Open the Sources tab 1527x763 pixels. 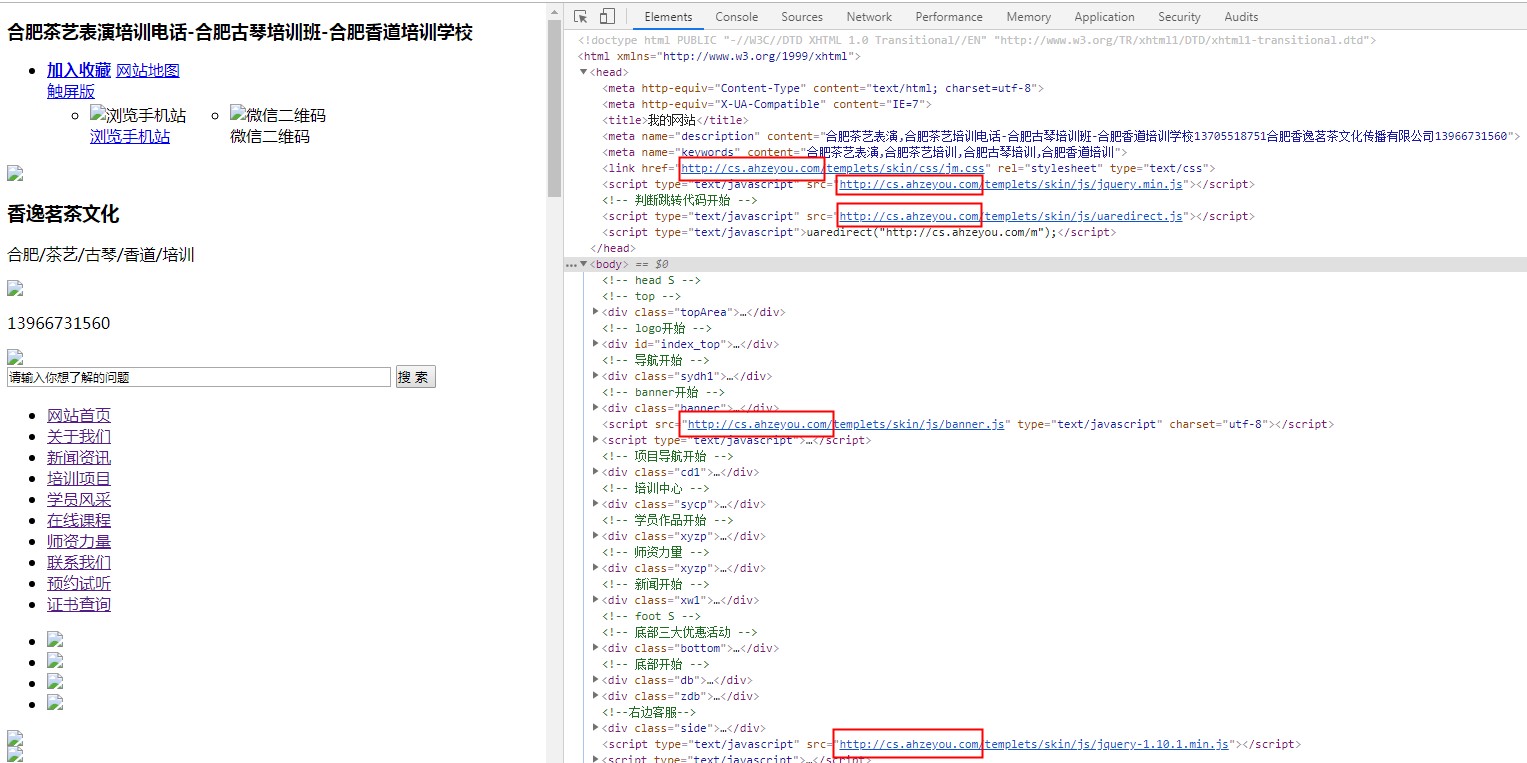(802, 17)
